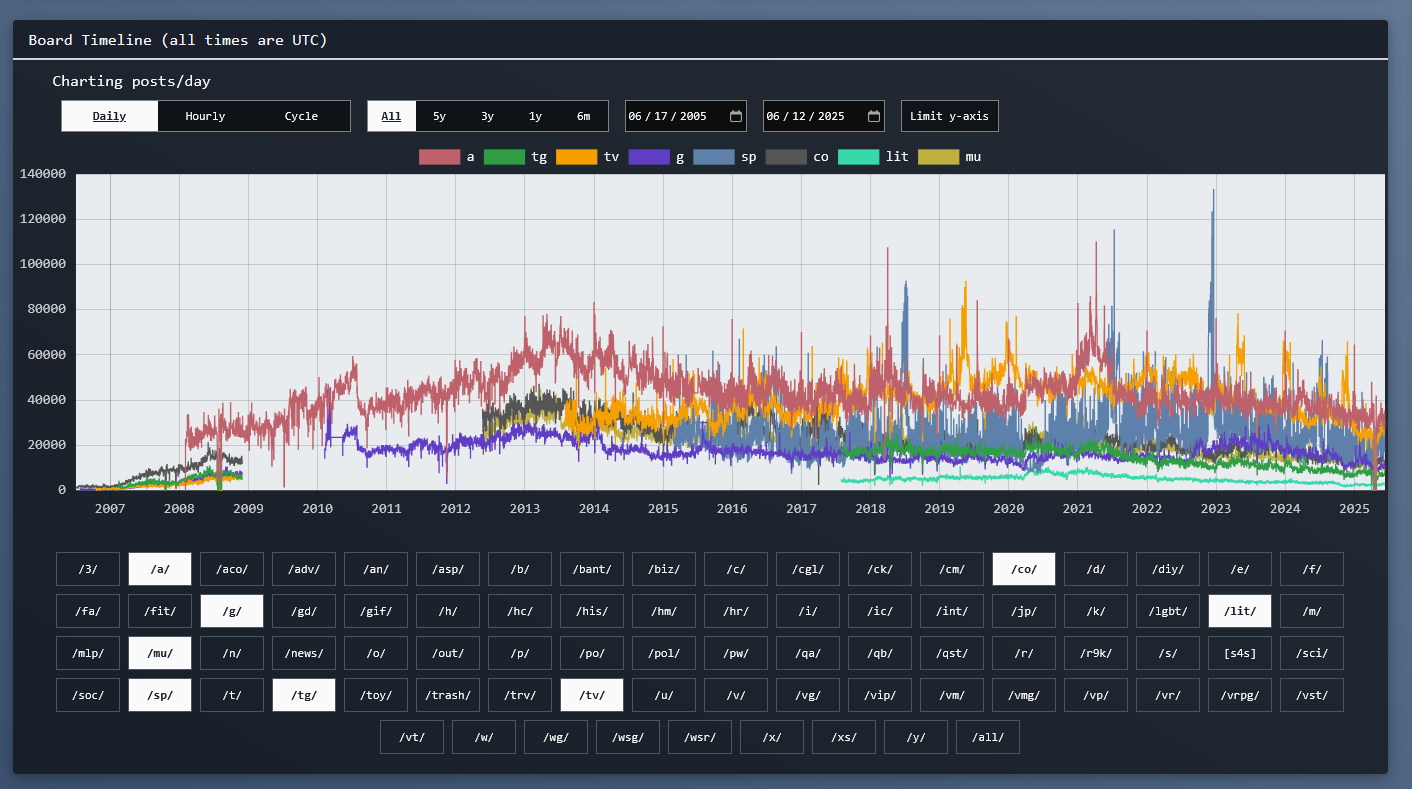Select the 5y time range
The image size is (1412, 789).
(x=439, y=116)
